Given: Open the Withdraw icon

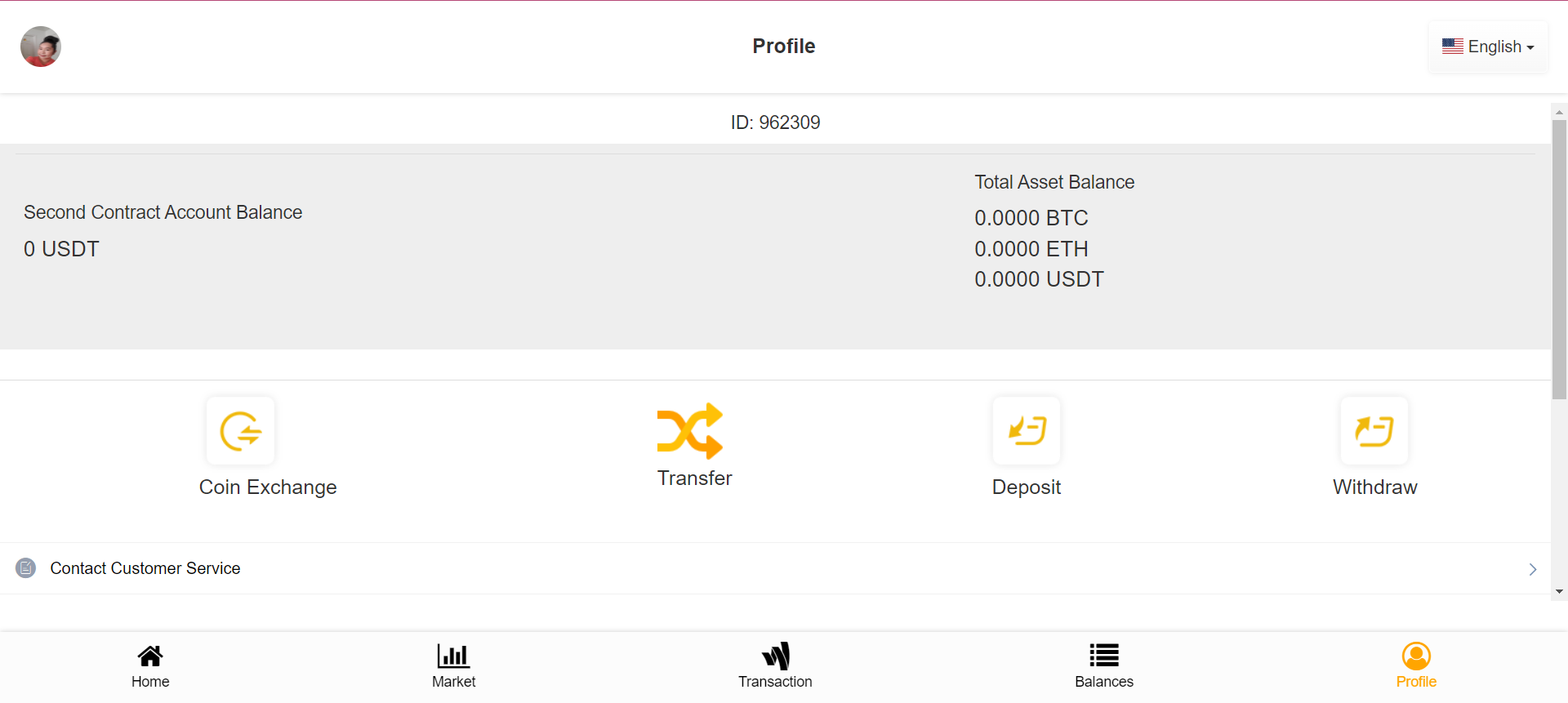Looking at the screenshot, I should (x=1374, y=430).
